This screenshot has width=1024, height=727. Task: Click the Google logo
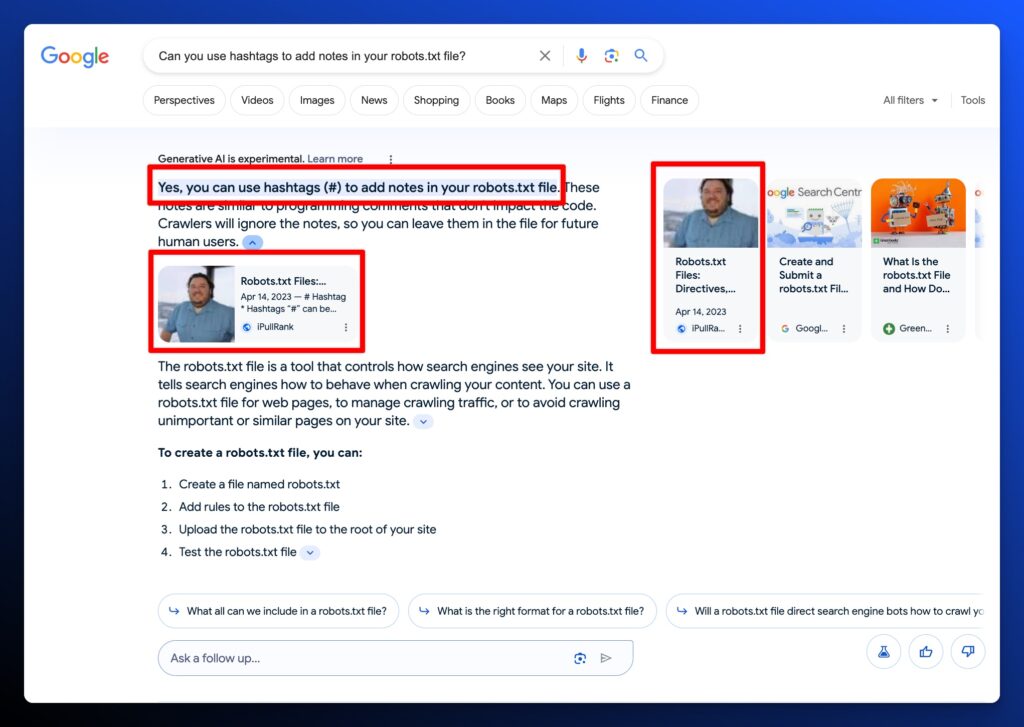point(74,57)
